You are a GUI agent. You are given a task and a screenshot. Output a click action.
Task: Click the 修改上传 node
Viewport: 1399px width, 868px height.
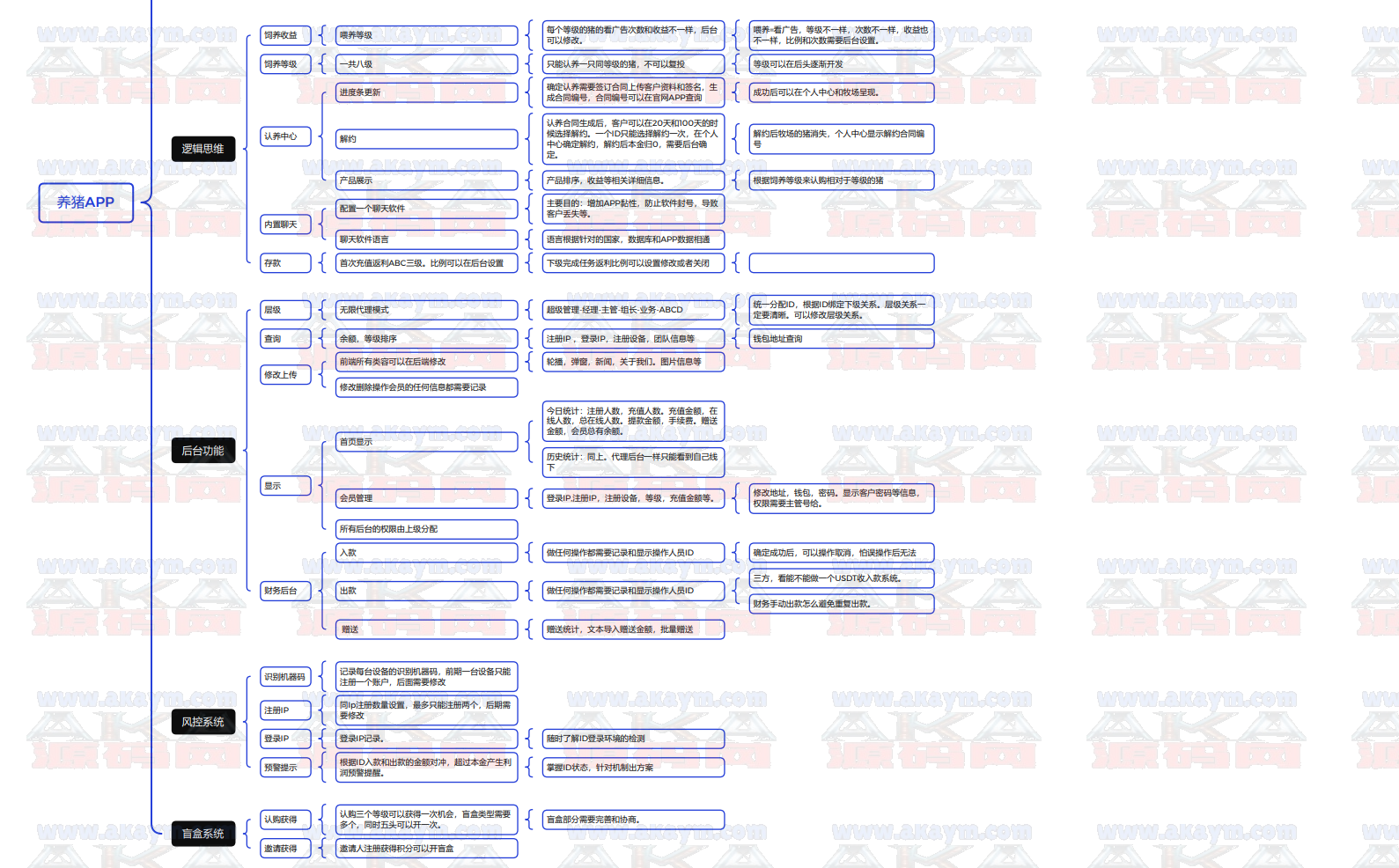point(285,375)
